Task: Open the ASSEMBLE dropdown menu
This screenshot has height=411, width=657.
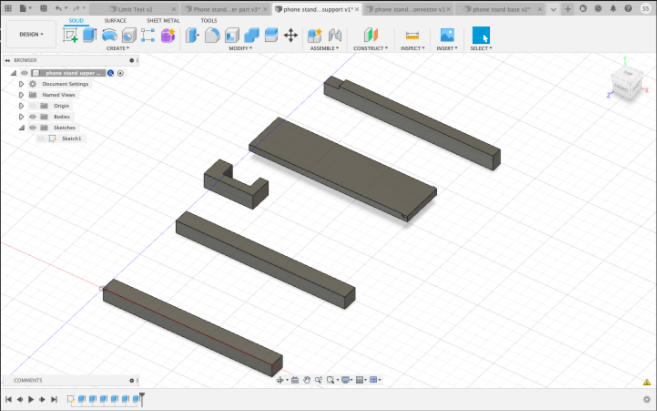Action: 324,48
